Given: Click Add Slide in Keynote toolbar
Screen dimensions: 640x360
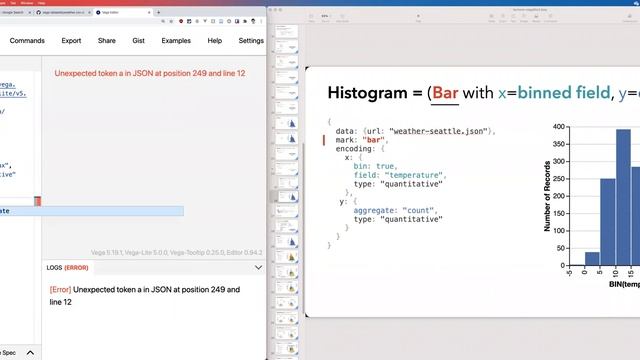Looking at the screenshot, I should tap(342, 18).
